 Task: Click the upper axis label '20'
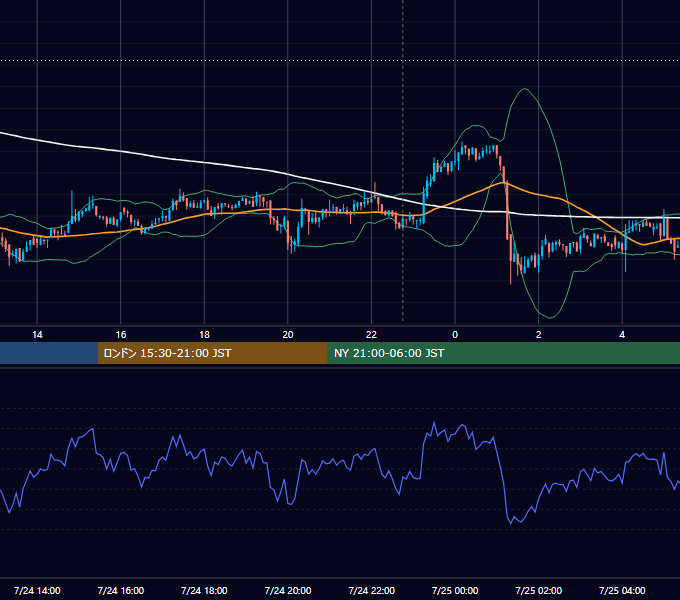(x=288, y=335)
